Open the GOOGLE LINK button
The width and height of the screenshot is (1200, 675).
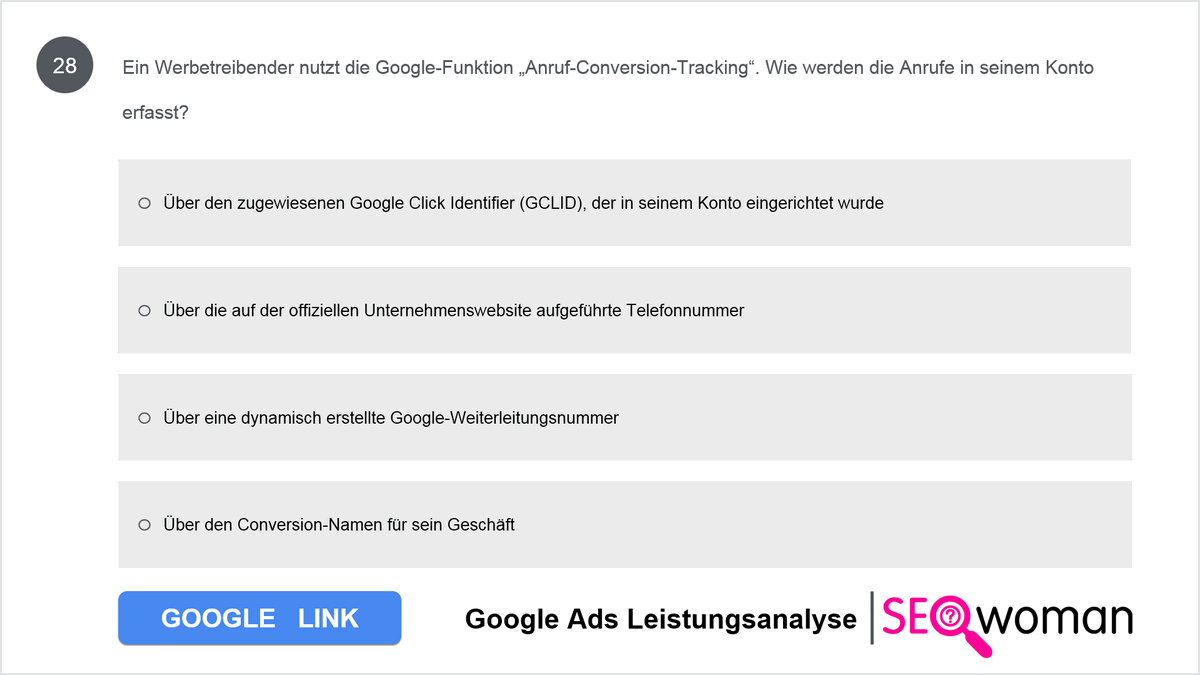coord(260,618)
